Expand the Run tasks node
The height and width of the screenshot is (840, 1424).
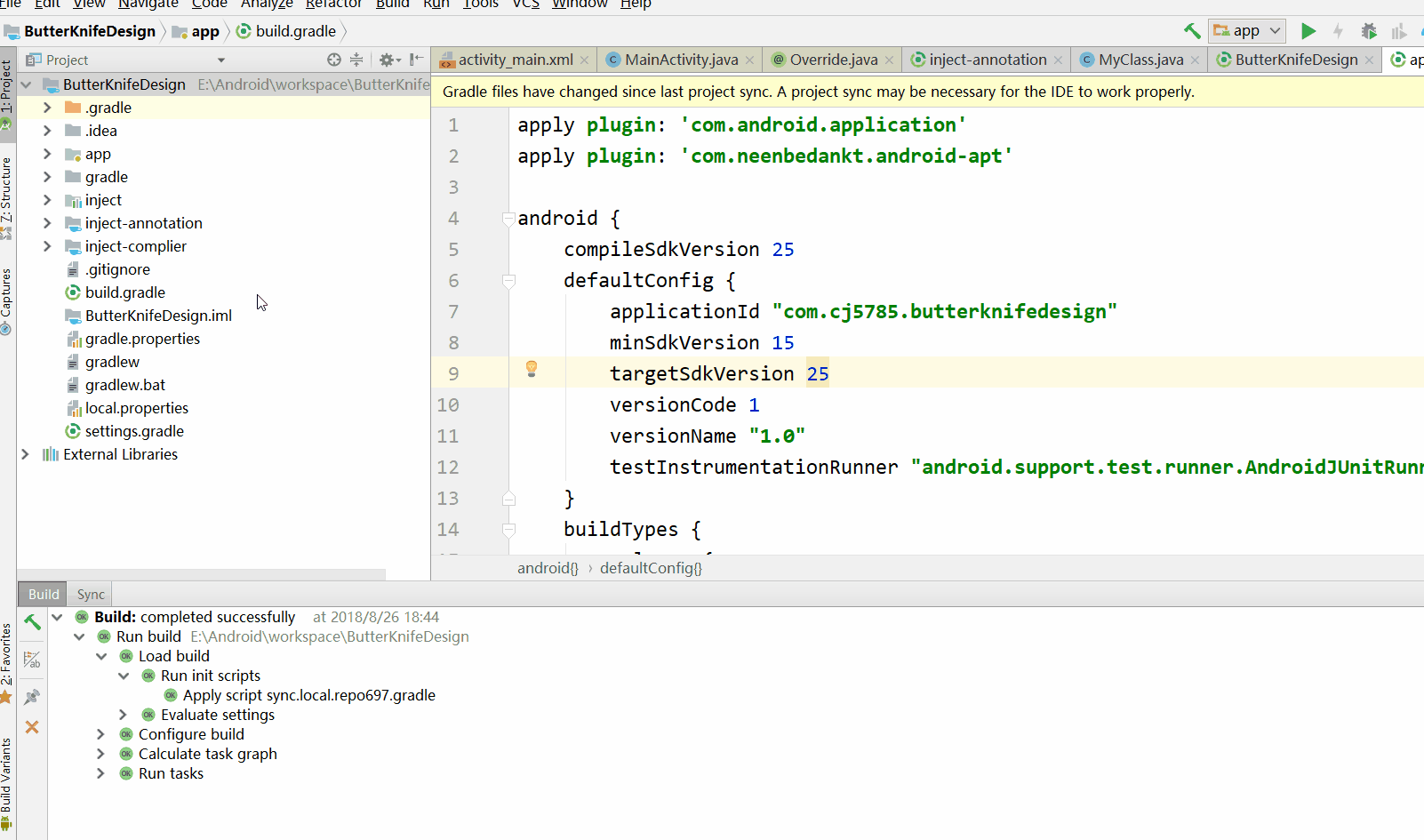[x=101, y=773]
